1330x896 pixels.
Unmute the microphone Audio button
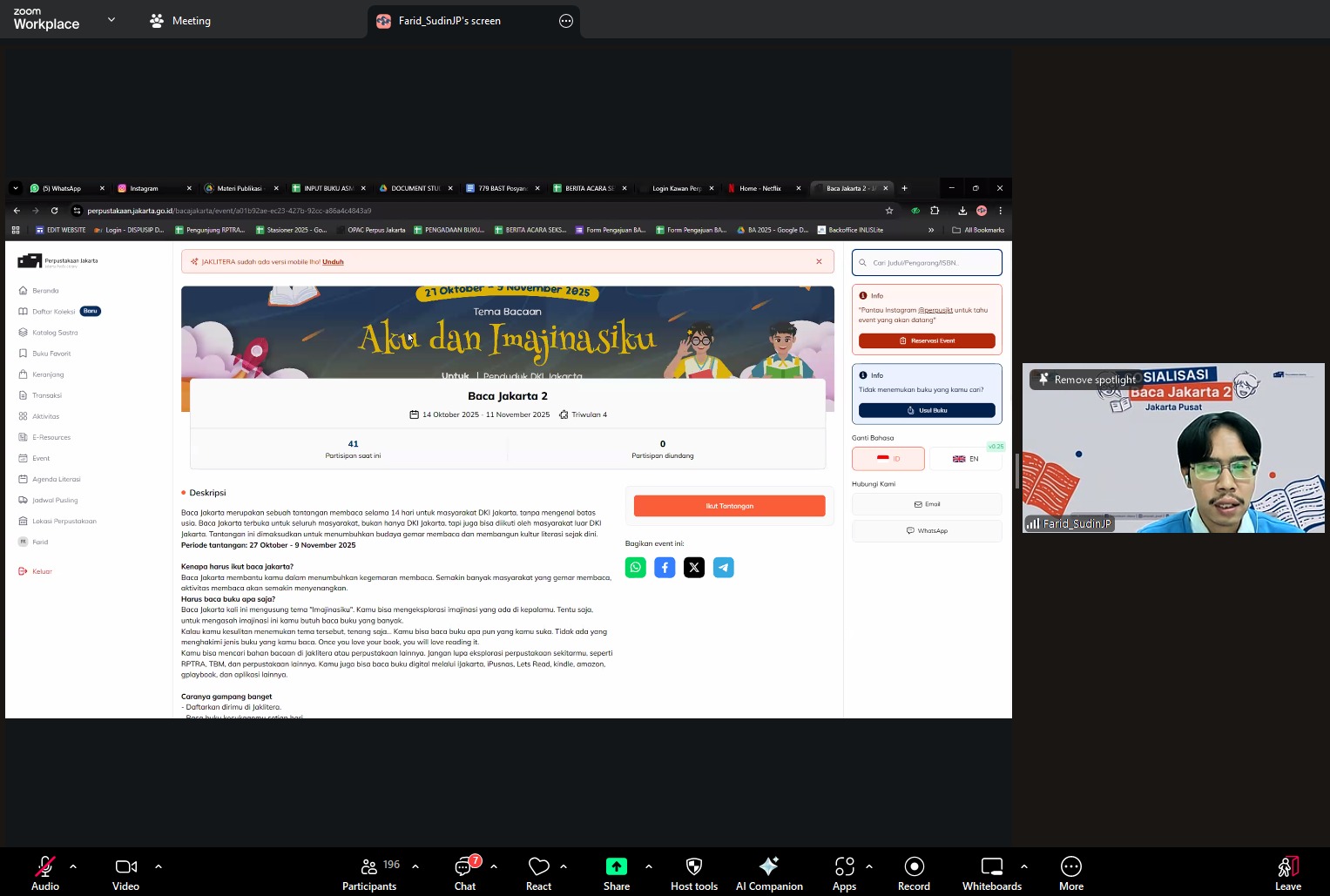(45, 873)
